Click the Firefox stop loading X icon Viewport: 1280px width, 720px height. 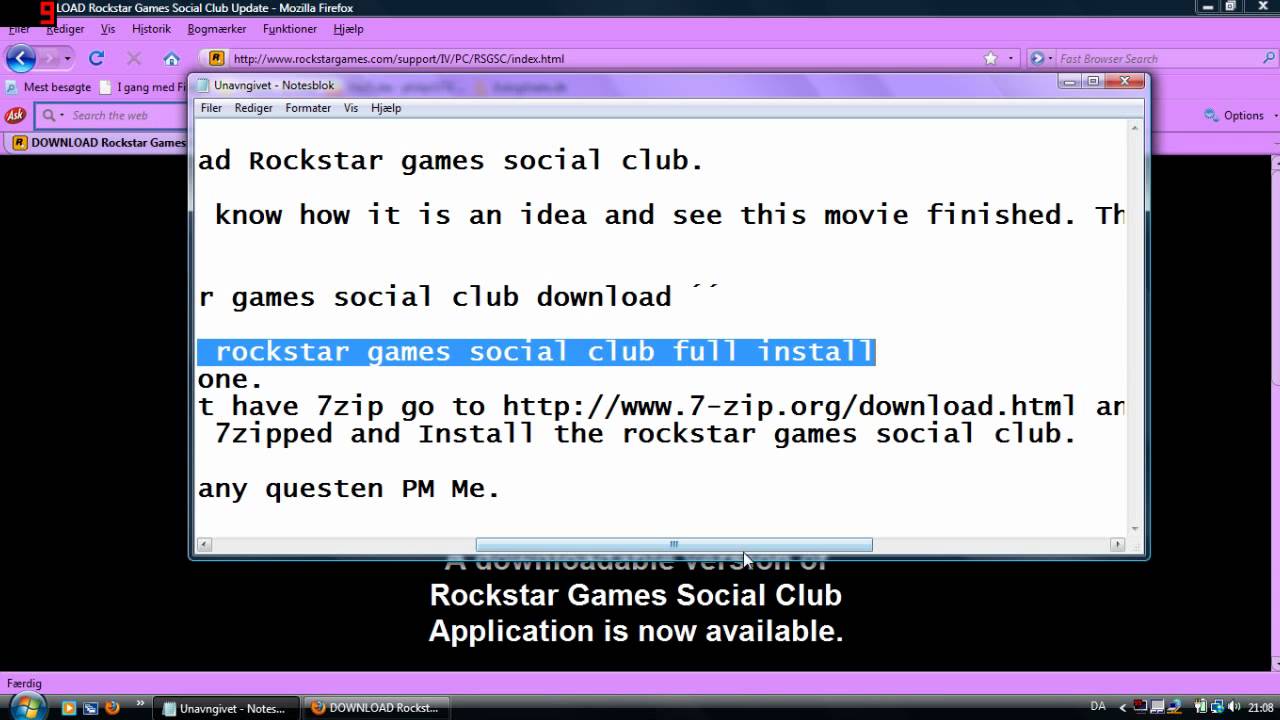pos(134,58)
